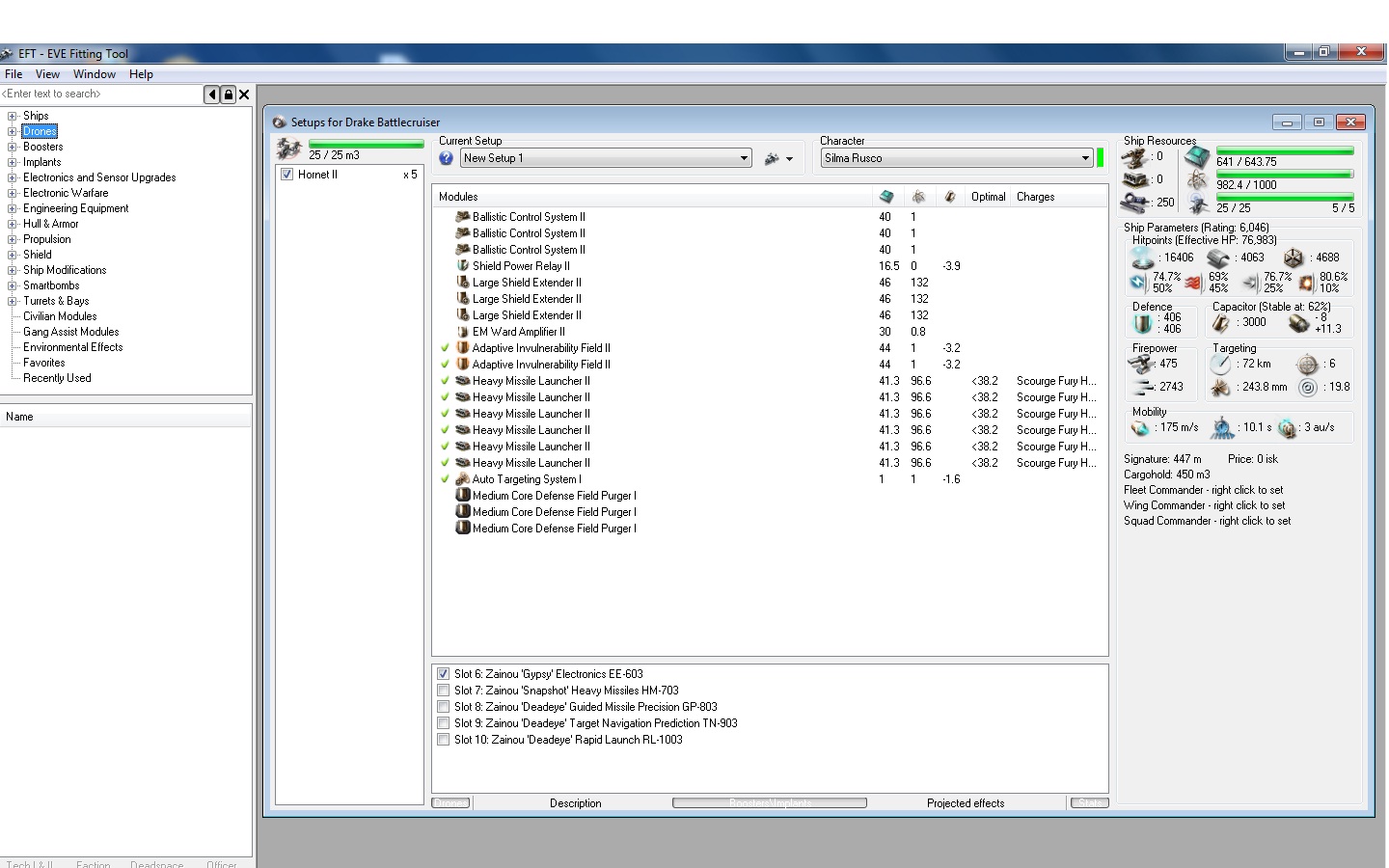Click the drone bay icon above Hornet II
The image size is (1389, 868).
coord(288,149)
